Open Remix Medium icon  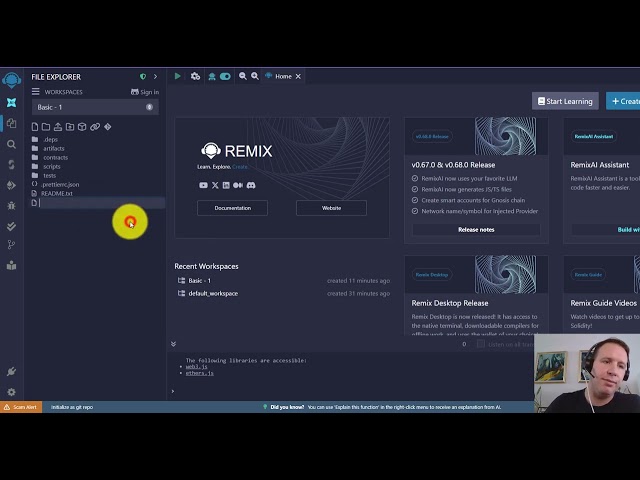(238, 185)
